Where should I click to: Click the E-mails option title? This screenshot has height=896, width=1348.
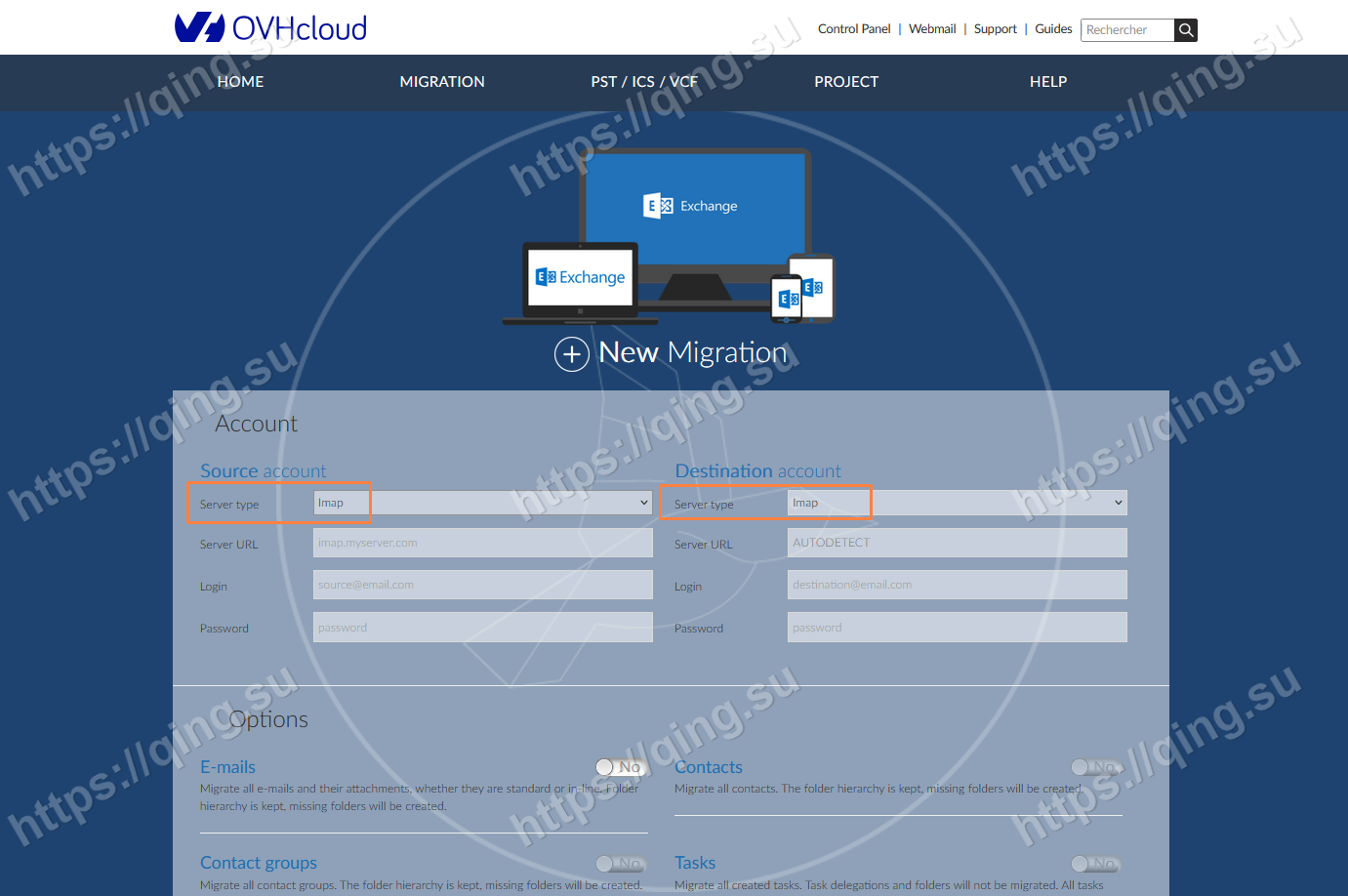click(227, 767)
